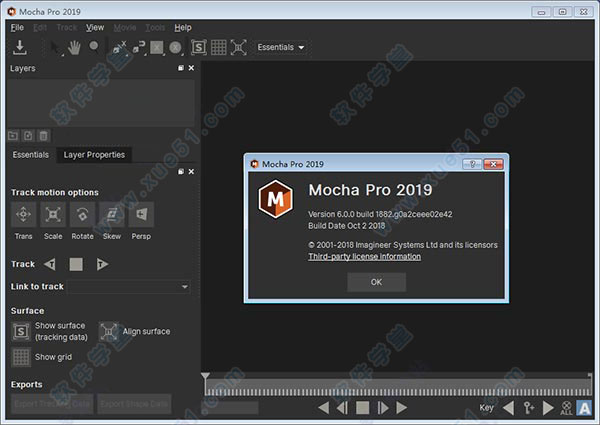Go to next keyframe
Image resolution: width=600 pixels, height=425 pixels.
548,408
